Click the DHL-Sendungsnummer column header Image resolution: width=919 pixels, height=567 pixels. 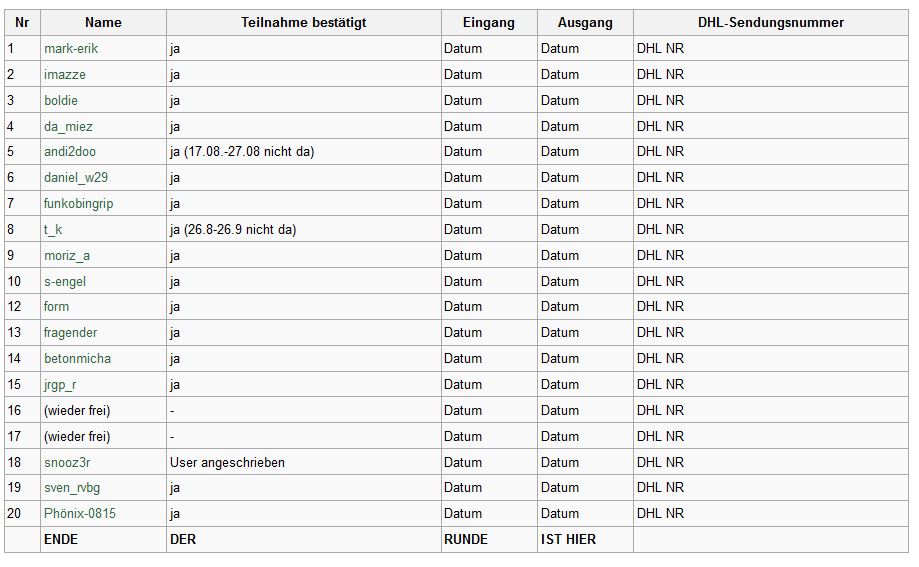(771, 22)
